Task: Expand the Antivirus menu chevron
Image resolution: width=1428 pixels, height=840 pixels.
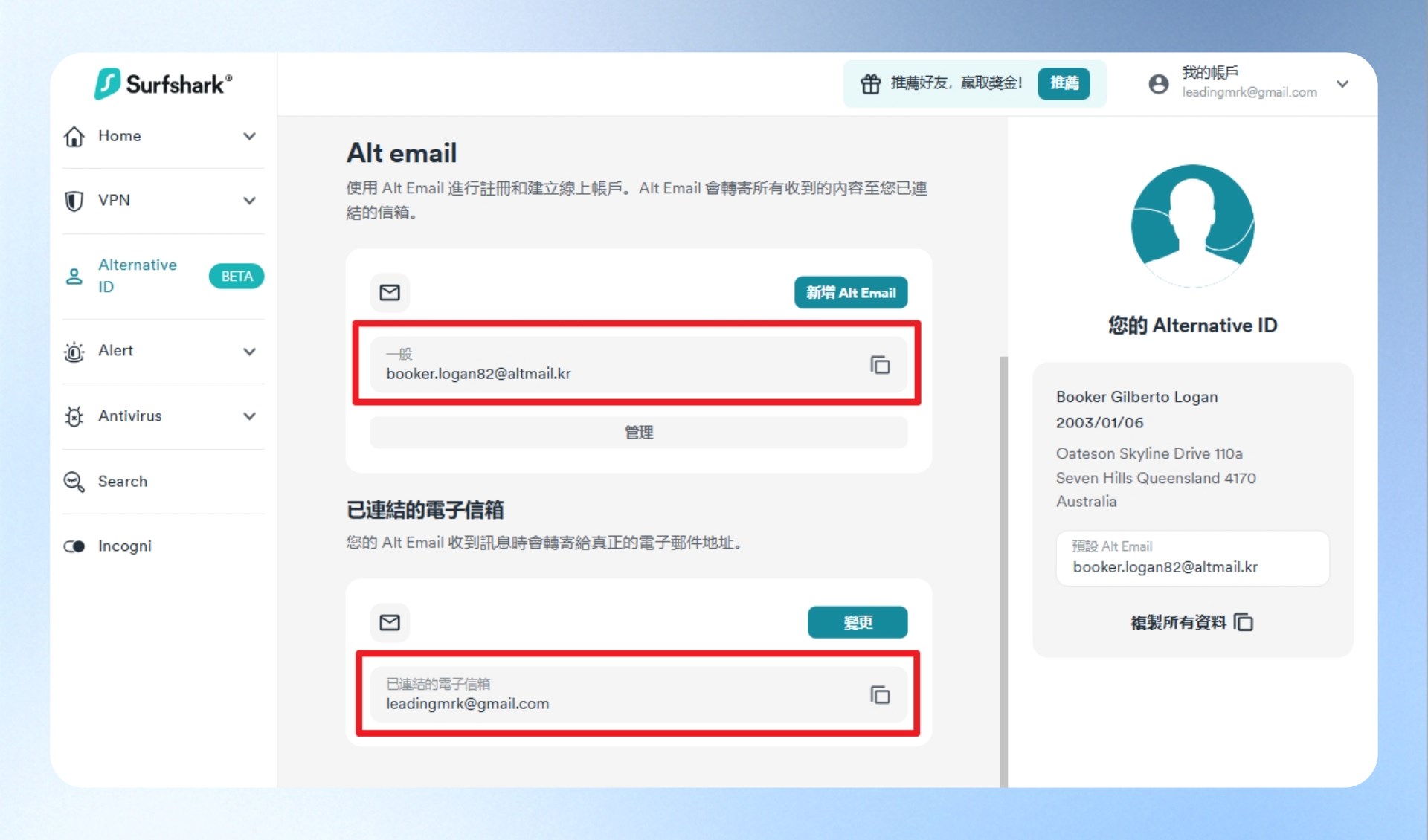Action: [x=249, y=416]
